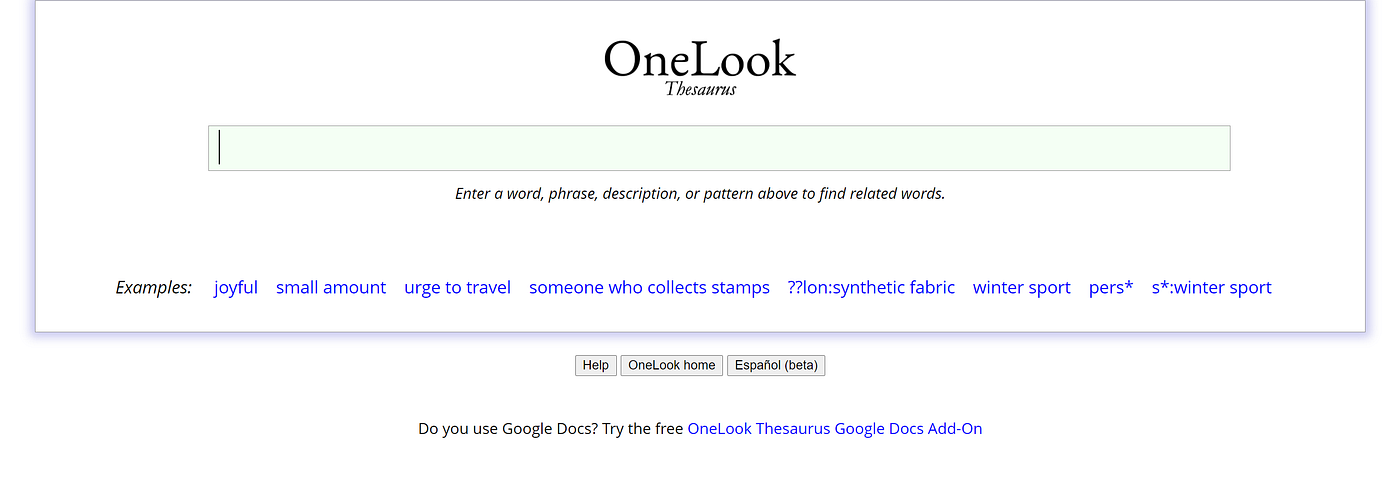The width and height of the screenshot is (1400, 501).
Task: Click the OneLook logo heading
Action: tap(700, 60)
